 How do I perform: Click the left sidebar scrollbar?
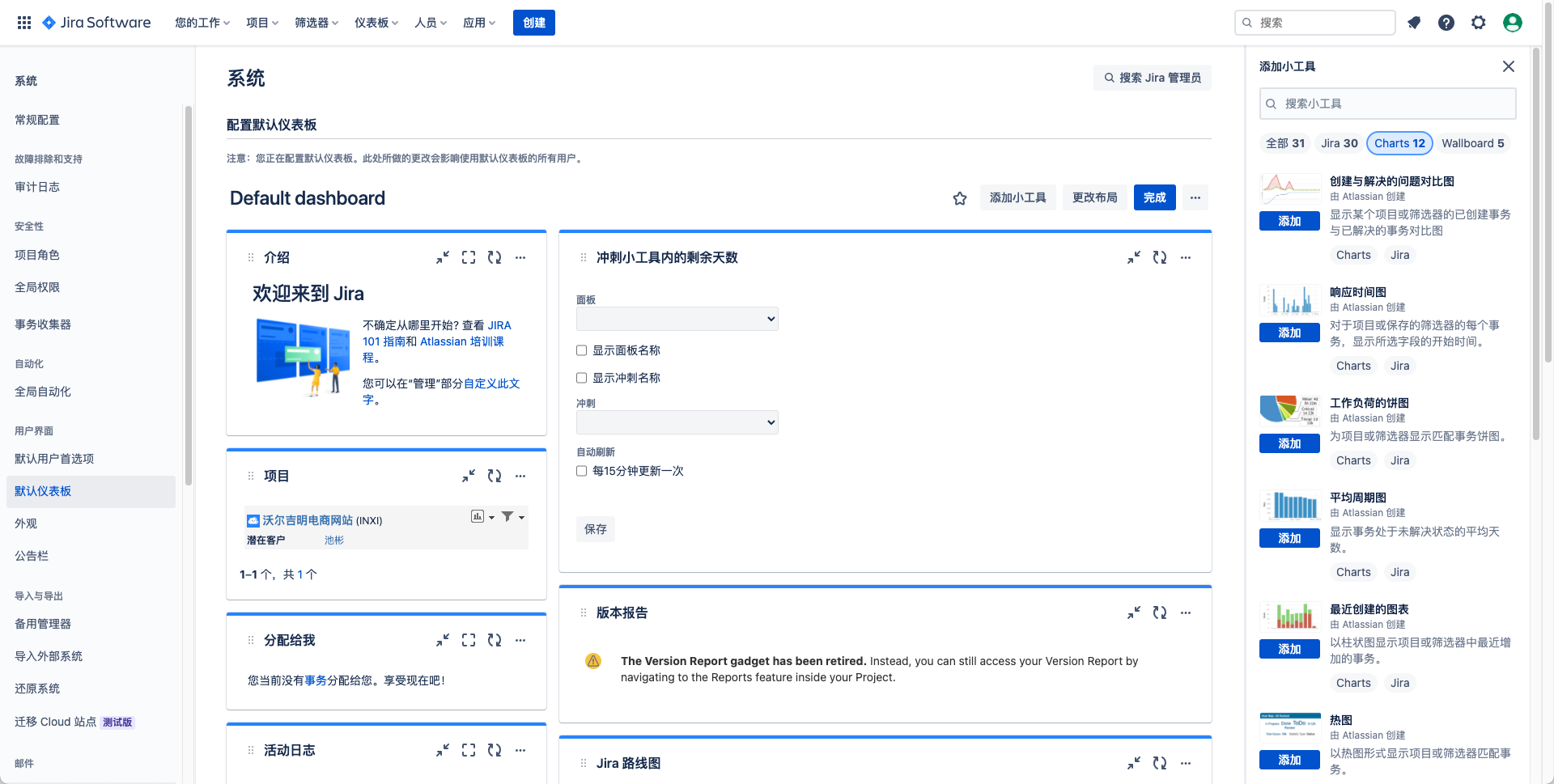pyautogui.click(x=189, y=295)
